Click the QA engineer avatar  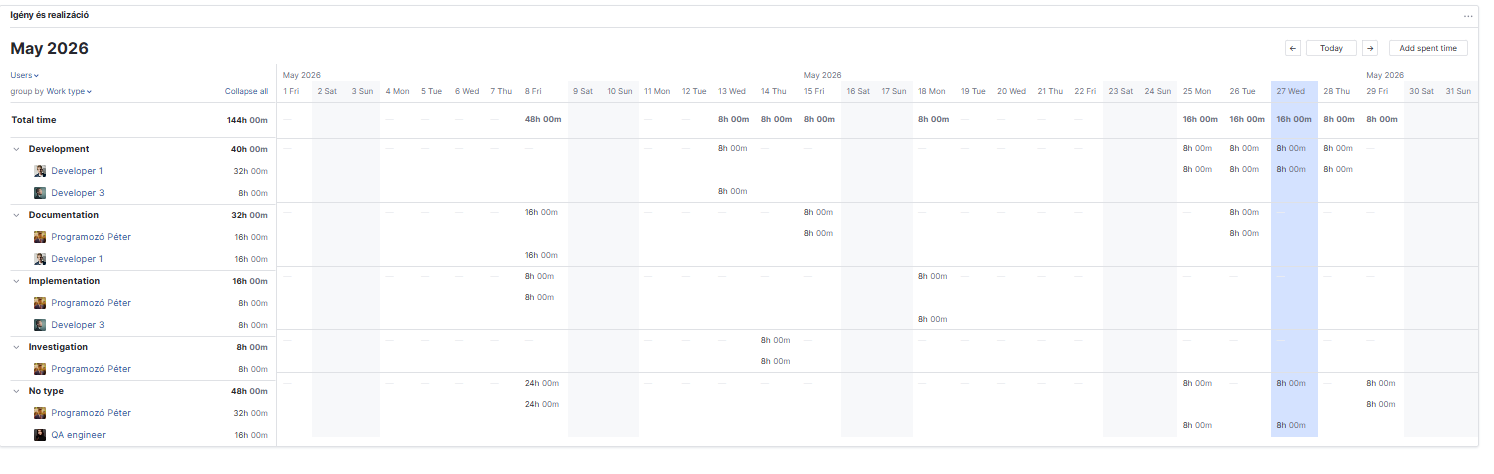pos(40,435)
